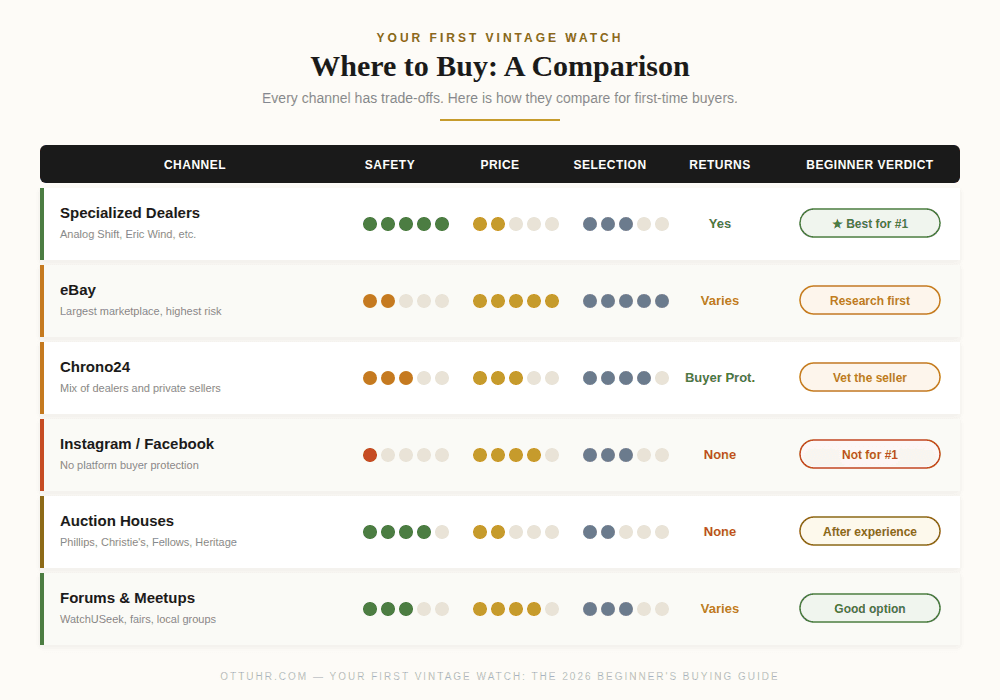
Task: Toggle the Varies returns status for eBay
Action: (x=720, y=300)
